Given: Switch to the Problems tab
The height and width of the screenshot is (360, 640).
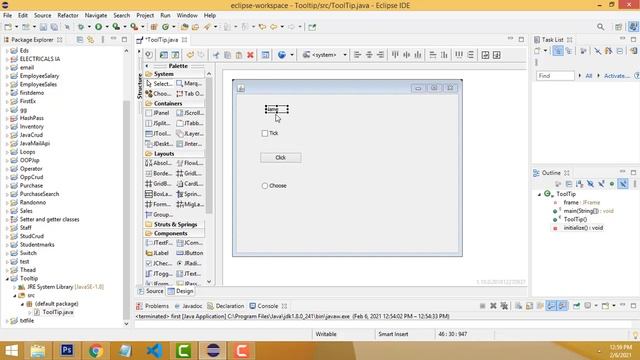Looking at the screenshot, I should pos(153,306).
